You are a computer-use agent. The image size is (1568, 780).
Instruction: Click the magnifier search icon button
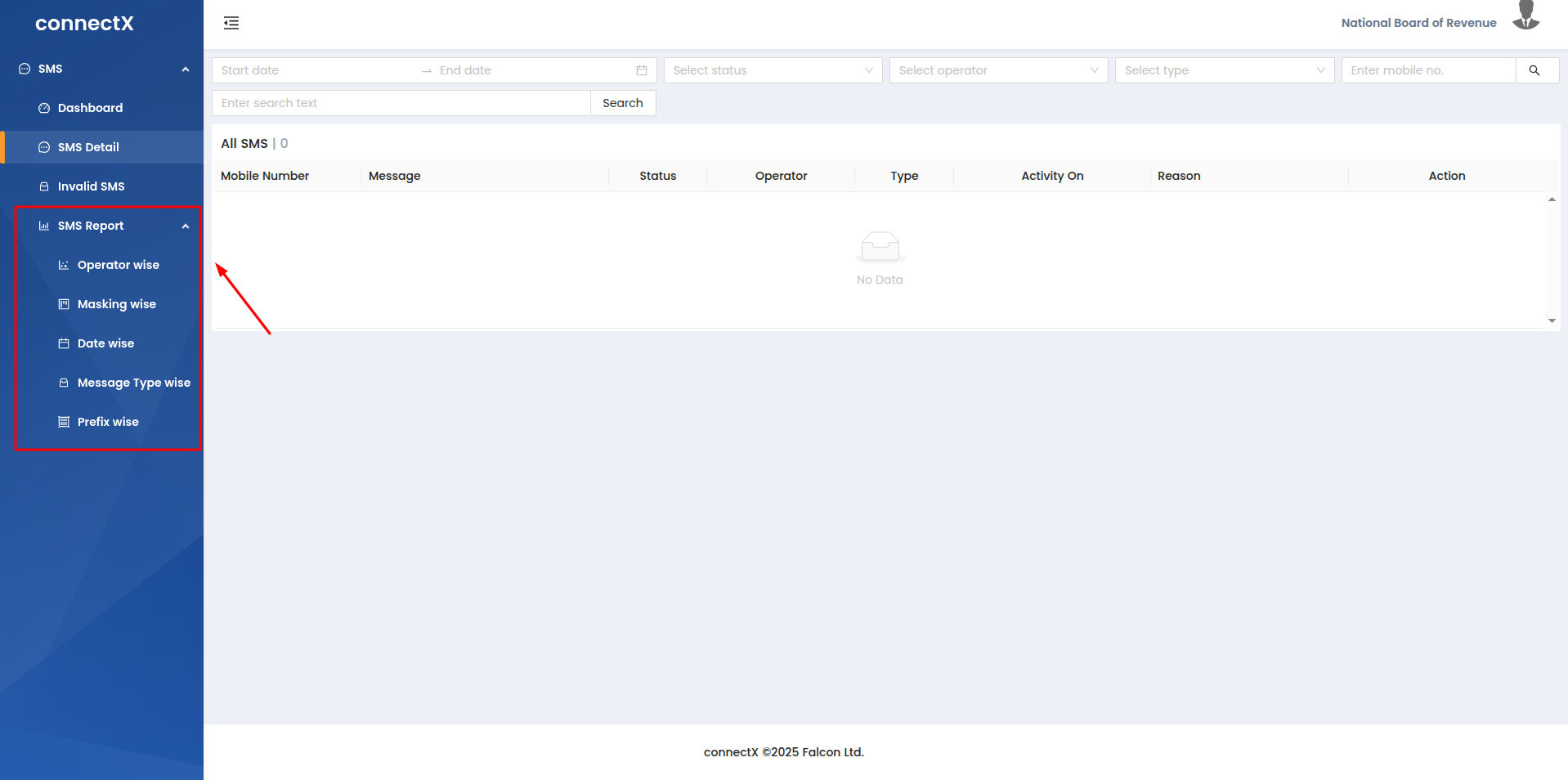click(1534, 70)
